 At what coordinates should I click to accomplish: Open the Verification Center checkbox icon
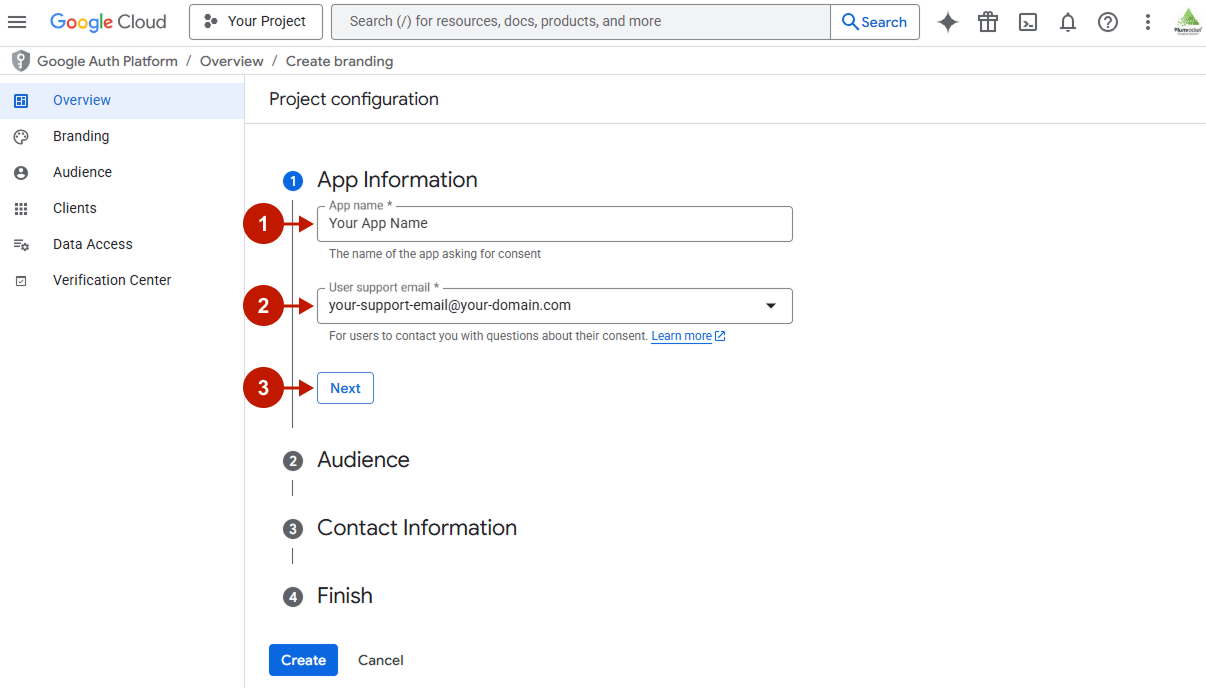(x=21, y=280)
